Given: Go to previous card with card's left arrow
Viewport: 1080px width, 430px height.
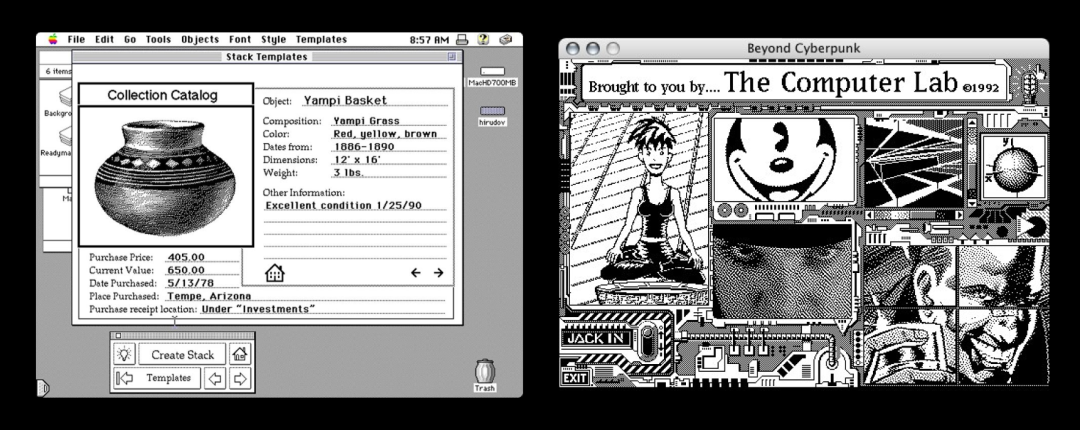Looking at the screenshot, I should click(x=415, y=273).
